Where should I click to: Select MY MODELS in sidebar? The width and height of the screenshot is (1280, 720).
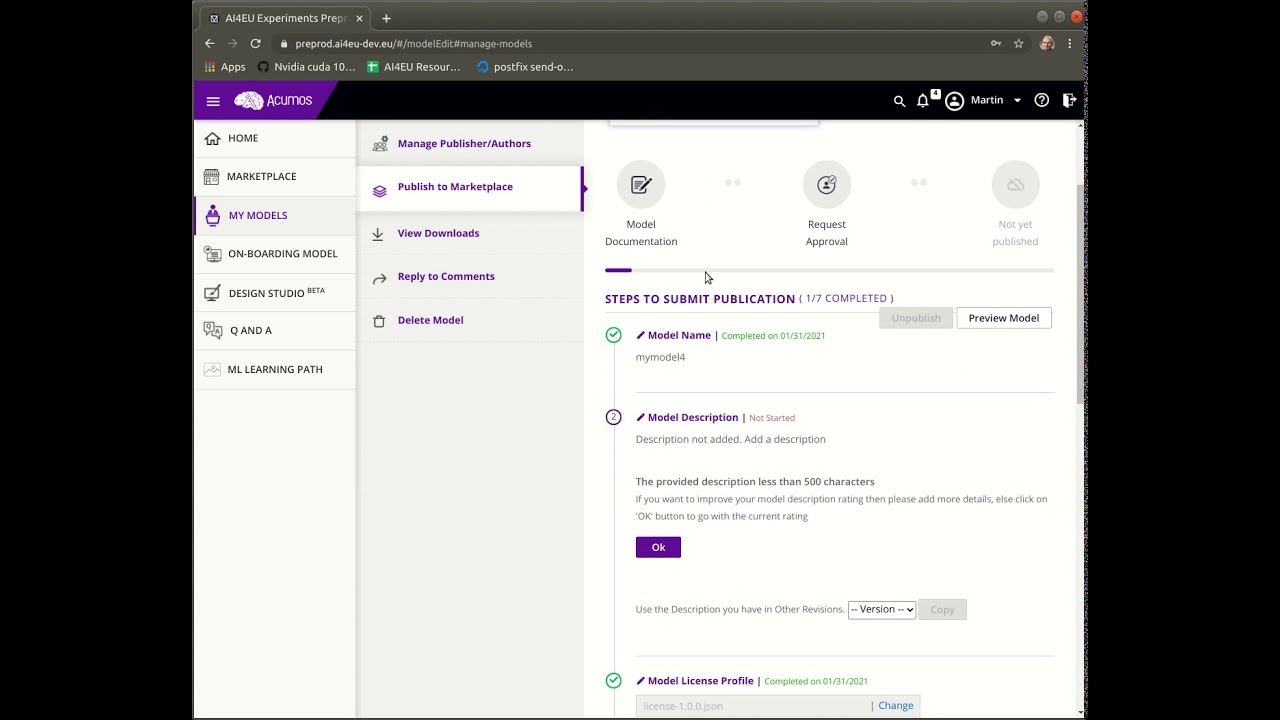tap(274, 215)
